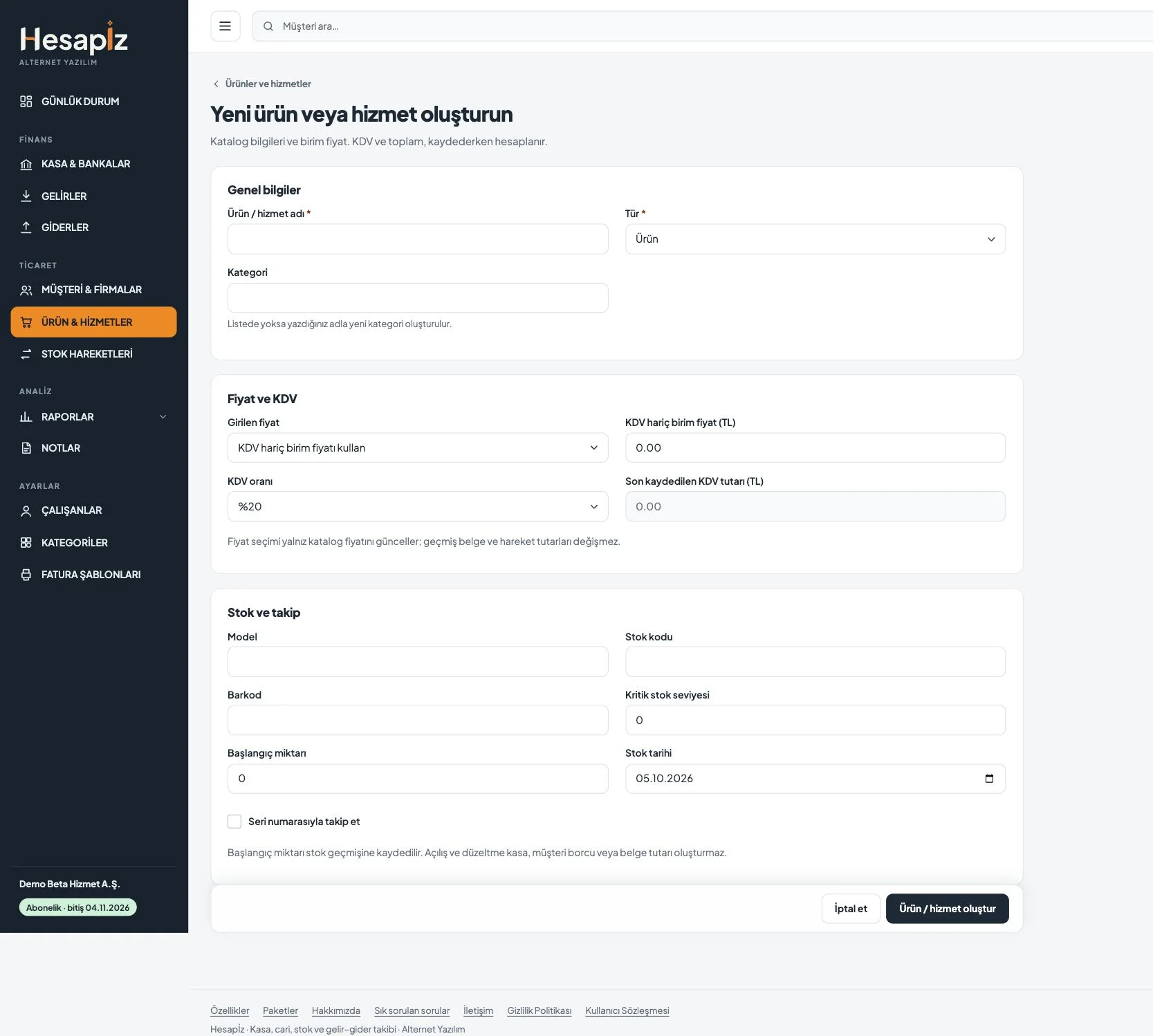The width and height of the screenshot is (1153, 1036).
Task: Open the Tür dropdown showing Ürün
Action: tap(815, 239)
